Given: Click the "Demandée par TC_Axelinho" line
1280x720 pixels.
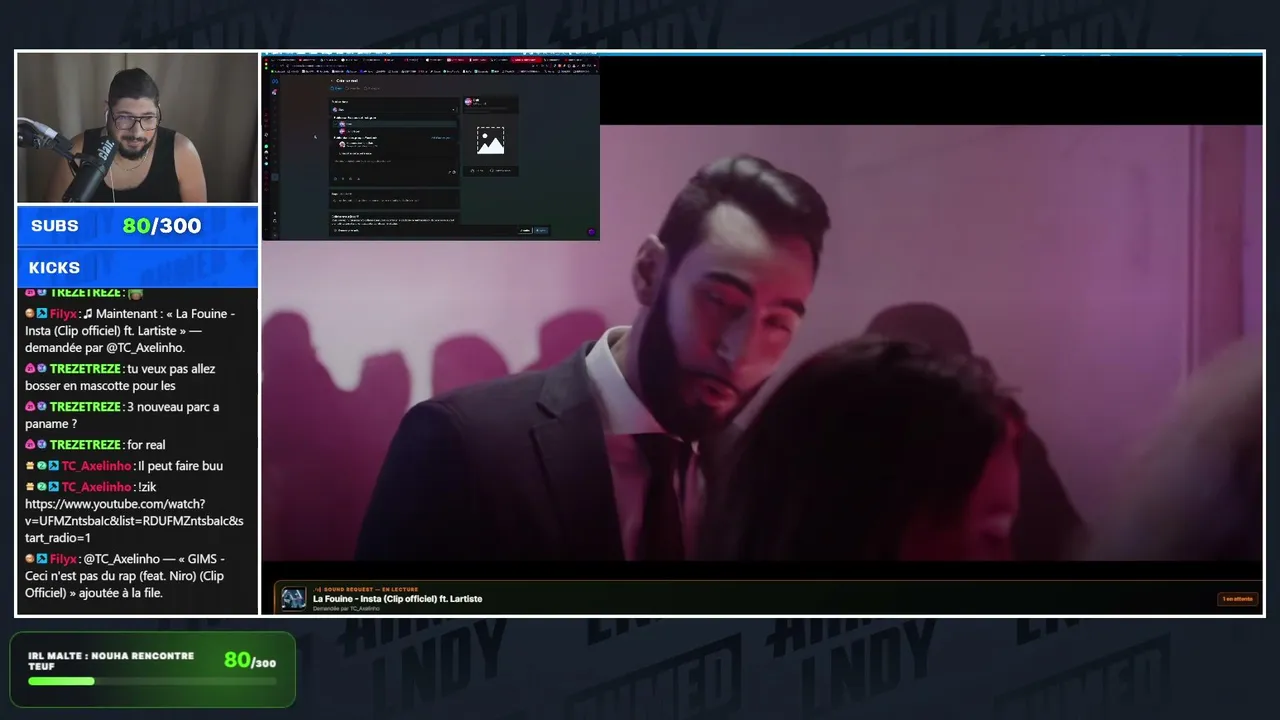Looking at the screenshot, I should point(346,608).
